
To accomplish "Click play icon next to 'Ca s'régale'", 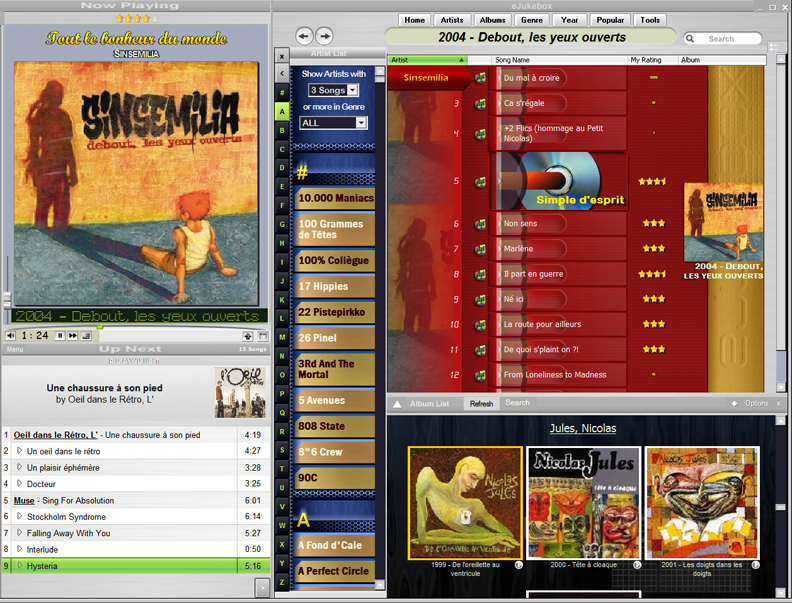I will tap(480, 103).
